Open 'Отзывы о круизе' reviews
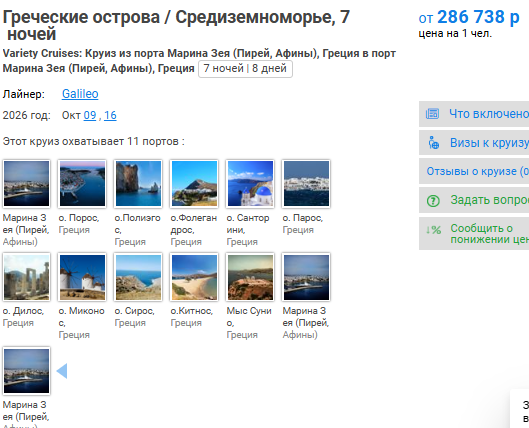 (477, 171)
